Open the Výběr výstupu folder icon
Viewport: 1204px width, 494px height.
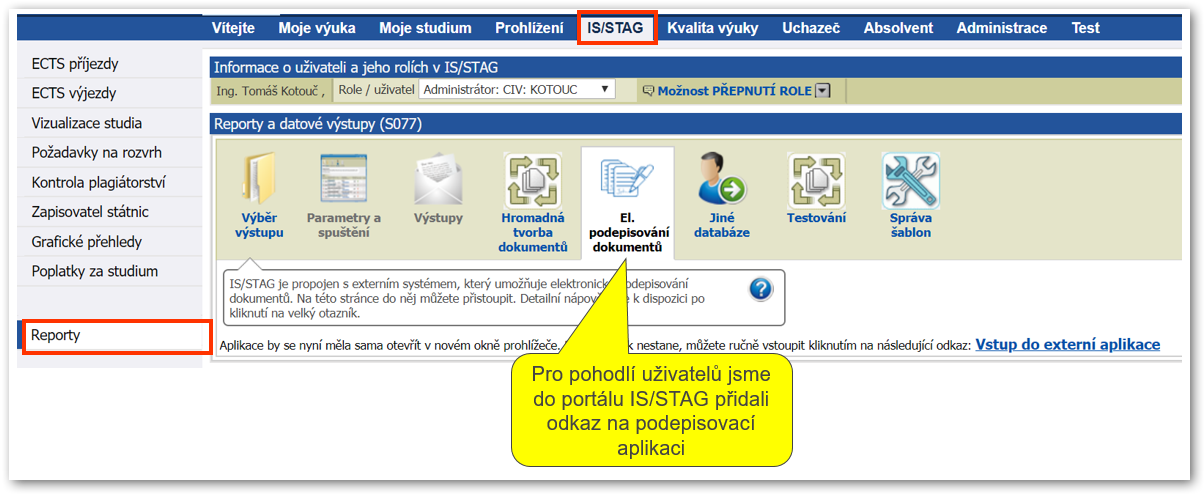260,180
